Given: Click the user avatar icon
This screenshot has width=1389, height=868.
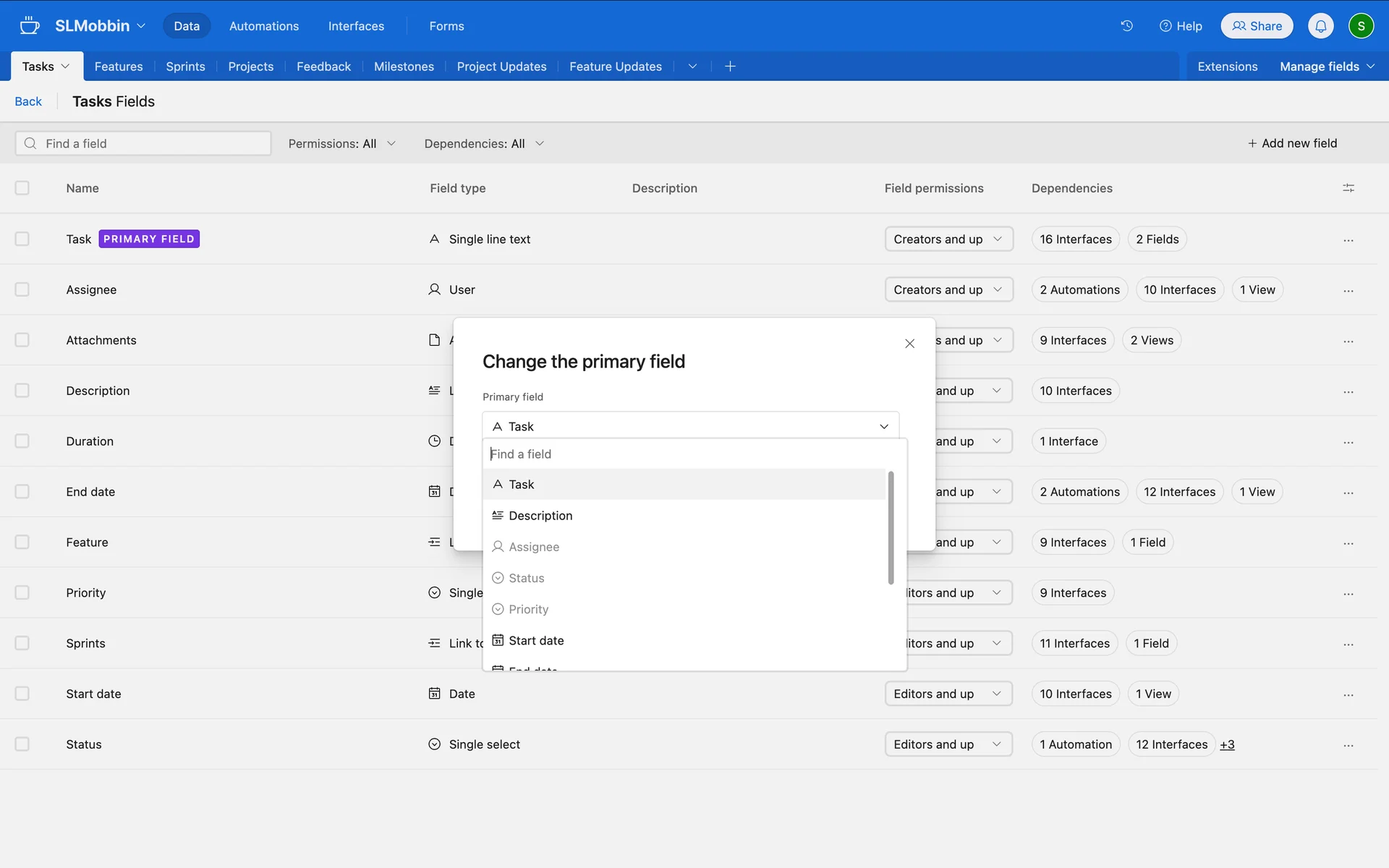Looking at the screenshot, I should coord(1361,26).
